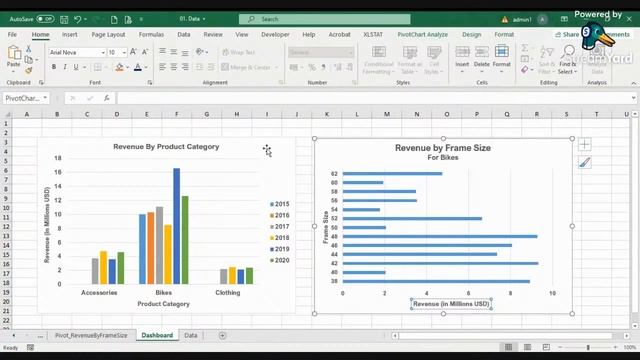Switch to Pivot_RevenueByFrameSize sheet tab
Viewport: 640px width, 360px height.
(x=91, y=336)
